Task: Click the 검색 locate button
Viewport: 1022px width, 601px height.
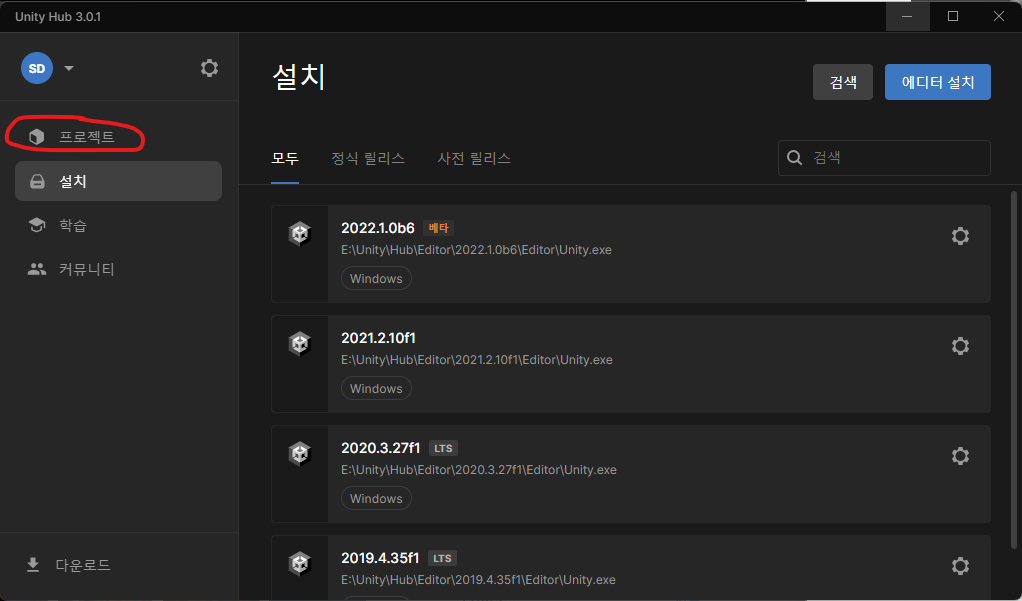Action: point(843,82)
